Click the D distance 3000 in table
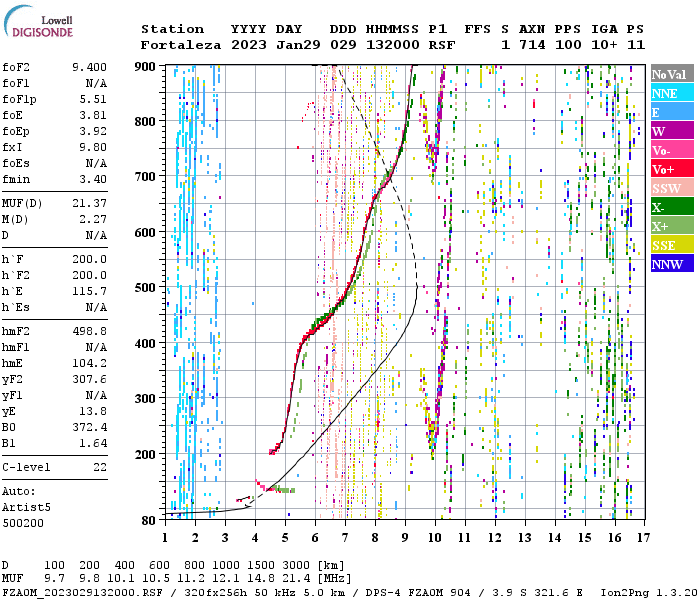Image resolution: width=700 pixels, height=600 pixels. [x=296, y=566]
